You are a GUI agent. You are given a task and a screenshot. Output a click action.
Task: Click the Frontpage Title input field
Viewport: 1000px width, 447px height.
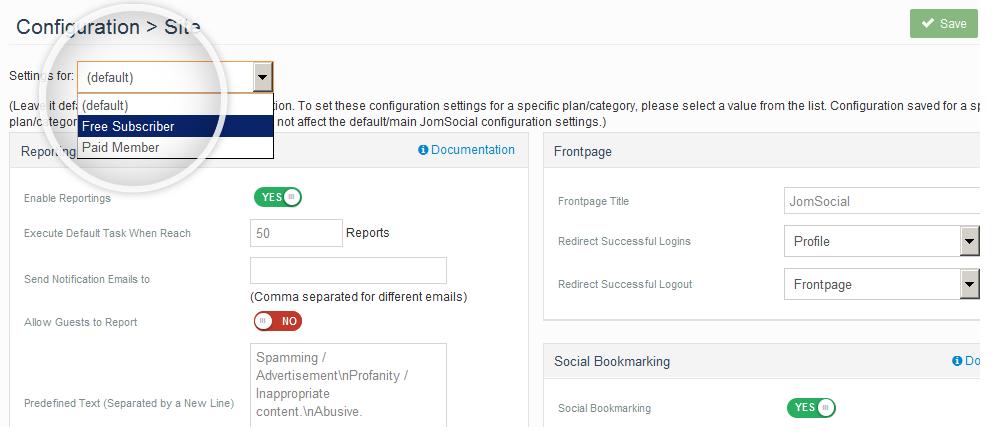(x=882, y=201)
